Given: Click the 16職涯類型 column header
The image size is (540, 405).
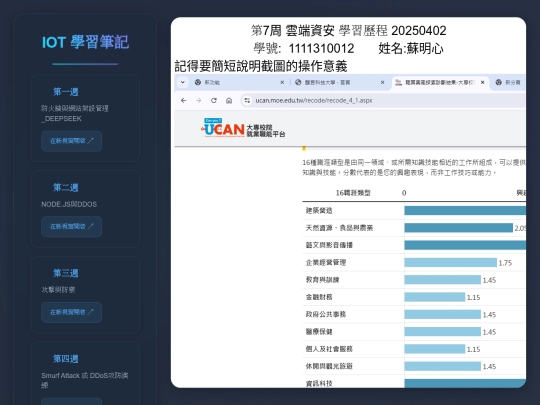Looking at the screenshot, I should point(353,193).
